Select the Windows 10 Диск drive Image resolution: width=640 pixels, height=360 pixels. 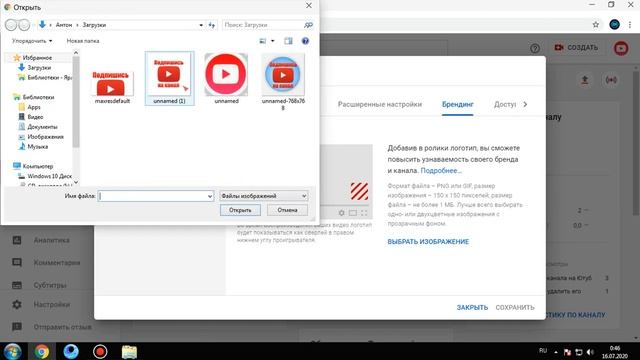click(x=45, y=176)
